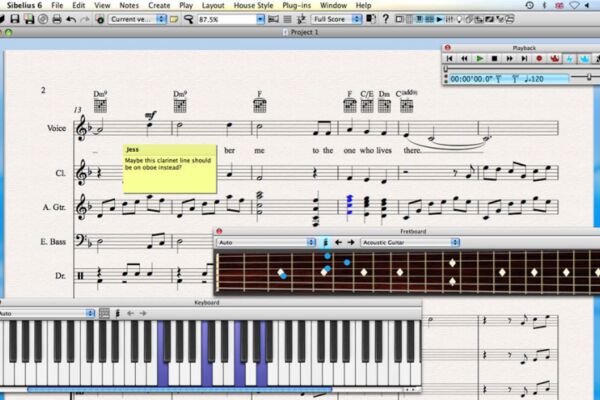This screenshot has height=400, width=600.
Task: Toggle the transposing score icon
Action: pos(301,19)
